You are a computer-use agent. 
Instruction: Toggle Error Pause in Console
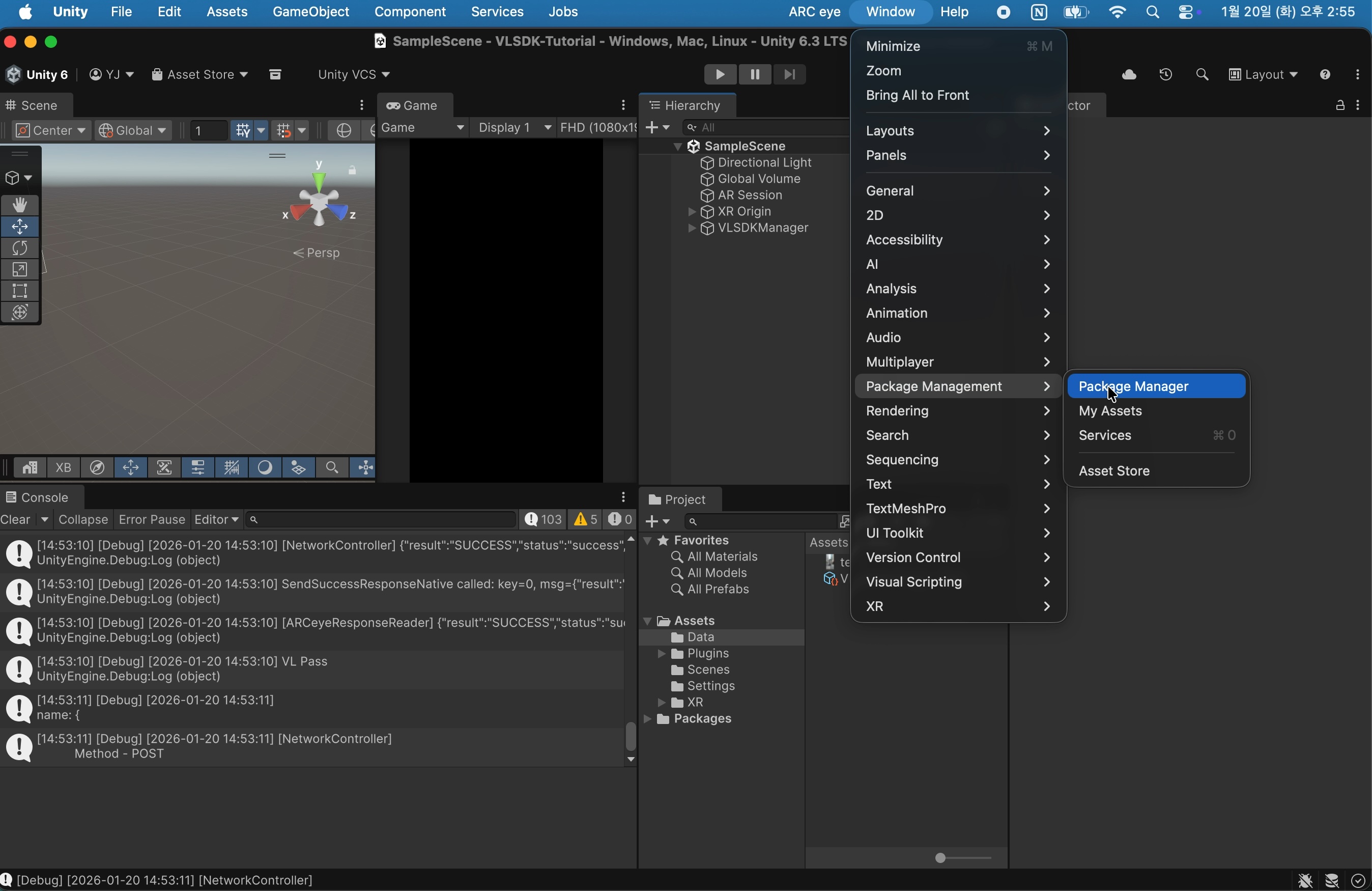tap(152, 520)
